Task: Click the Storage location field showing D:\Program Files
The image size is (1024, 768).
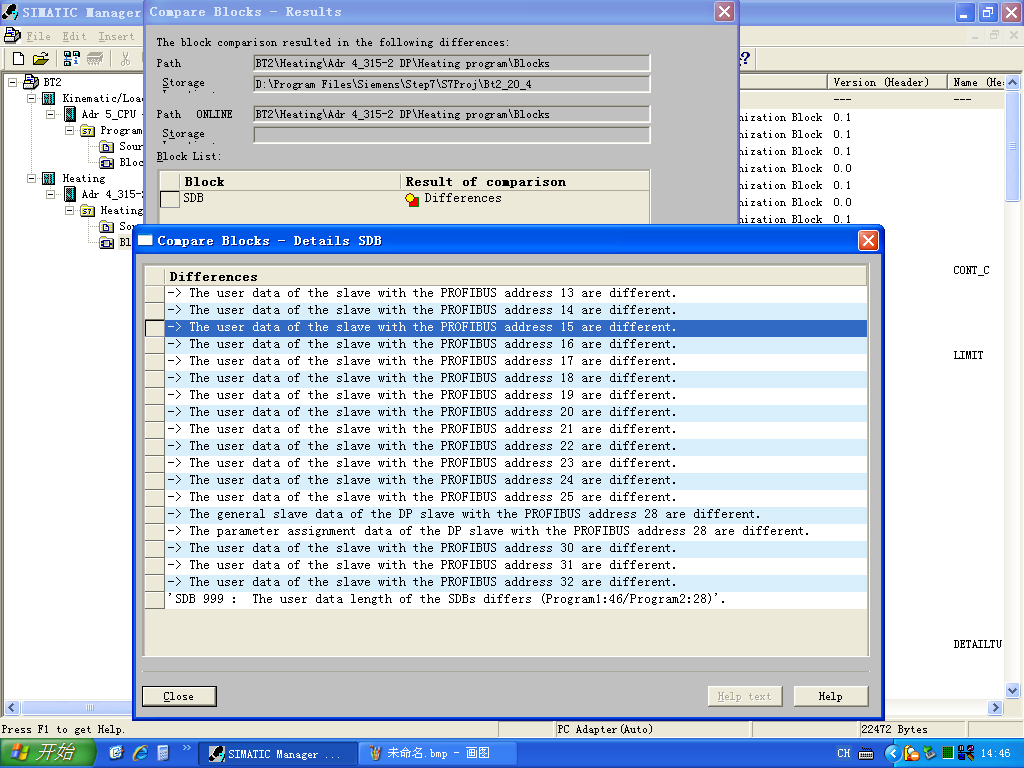Action: pos(452,84)
